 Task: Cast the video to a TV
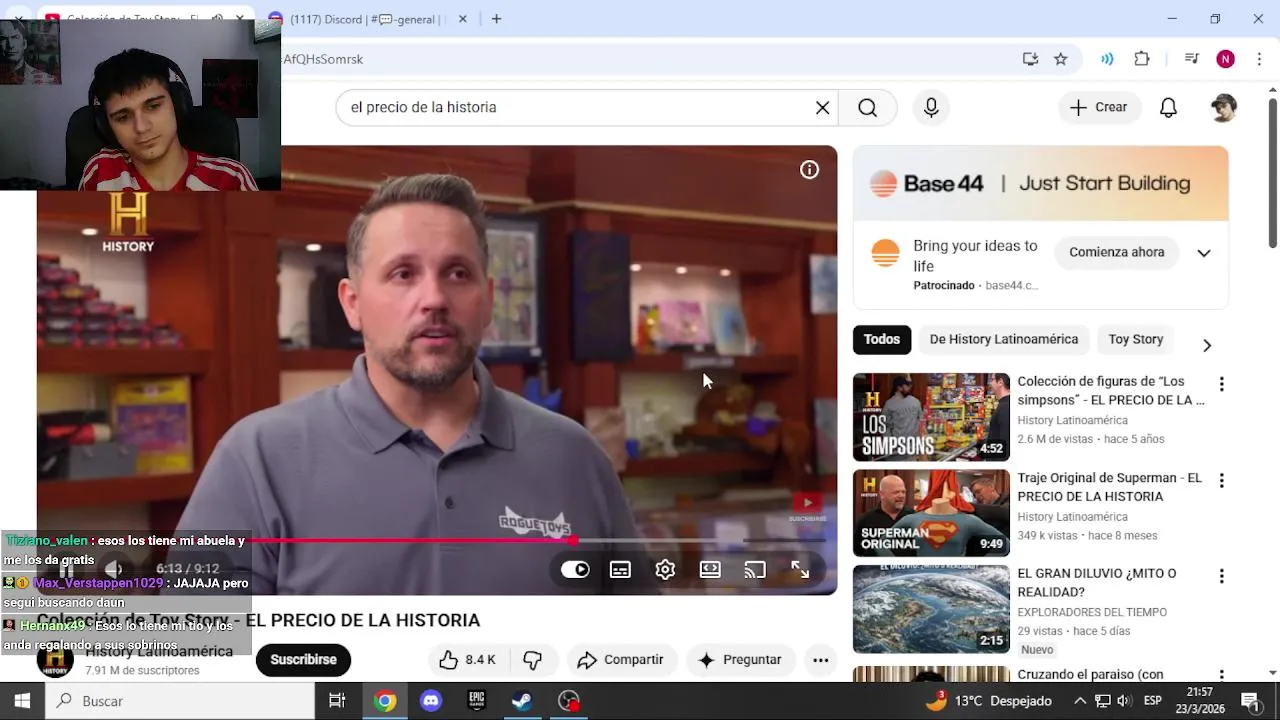(755, 570)
